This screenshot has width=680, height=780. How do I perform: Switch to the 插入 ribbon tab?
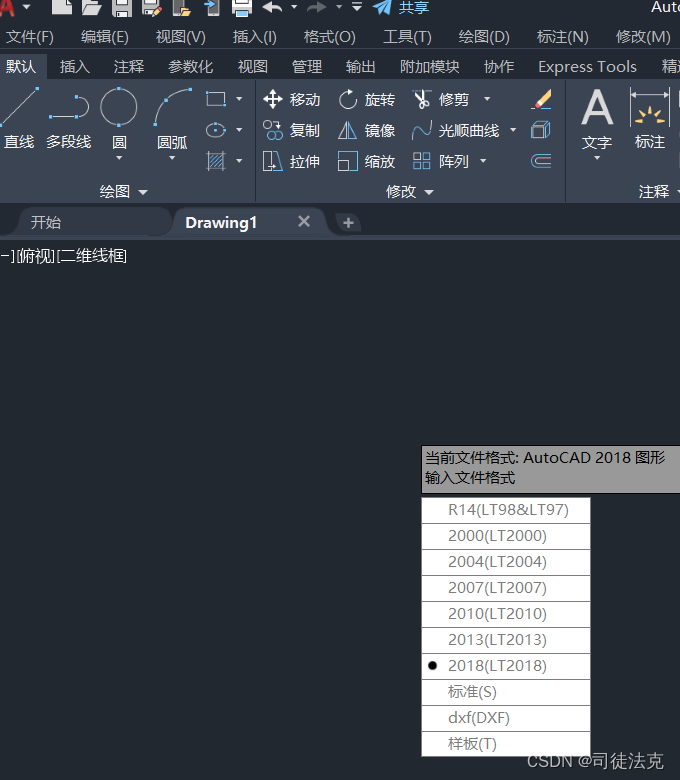click(75, 67)
